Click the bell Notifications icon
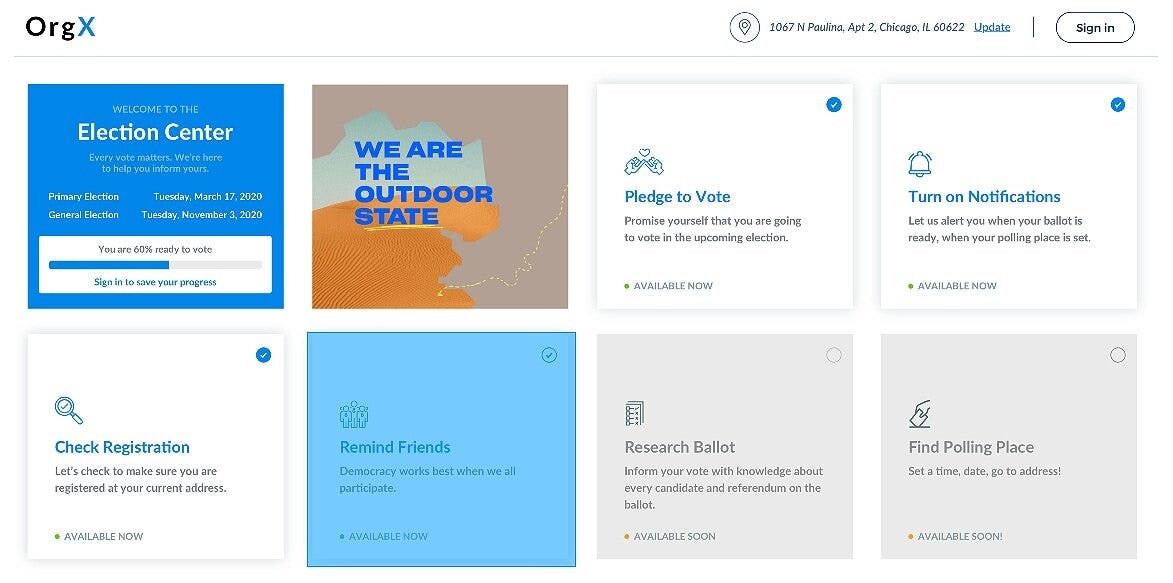 919,163
